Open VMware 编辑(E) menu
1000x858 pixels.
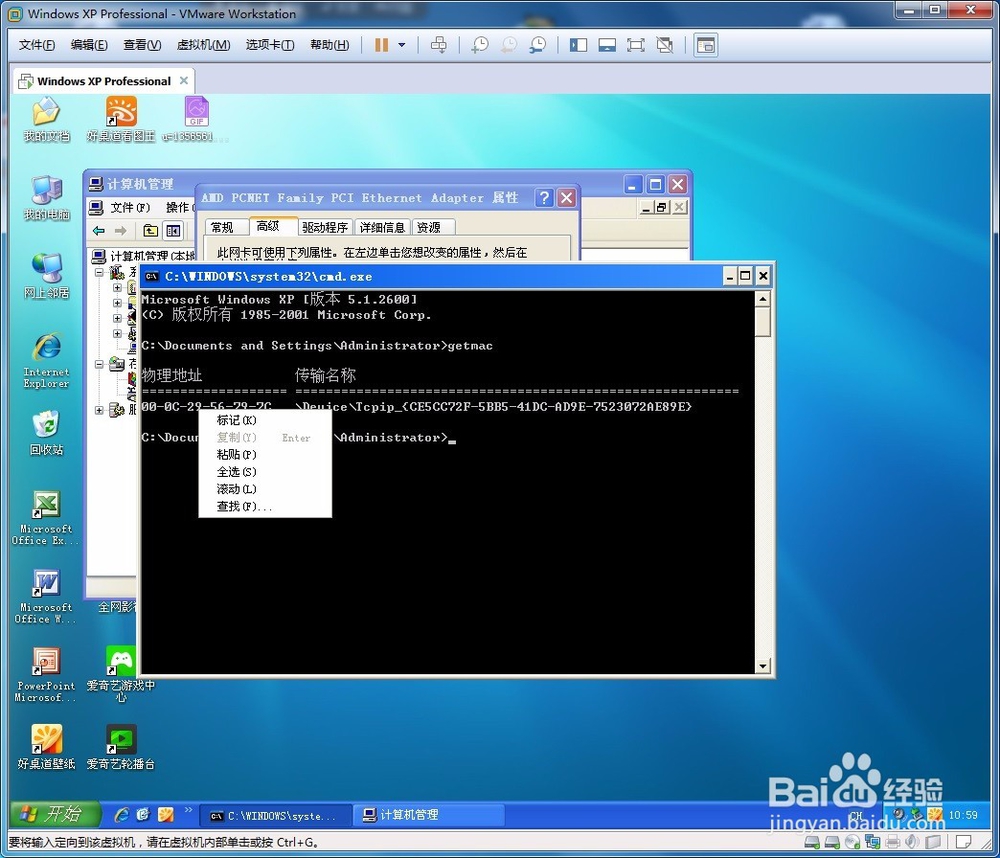pos(89,45)
